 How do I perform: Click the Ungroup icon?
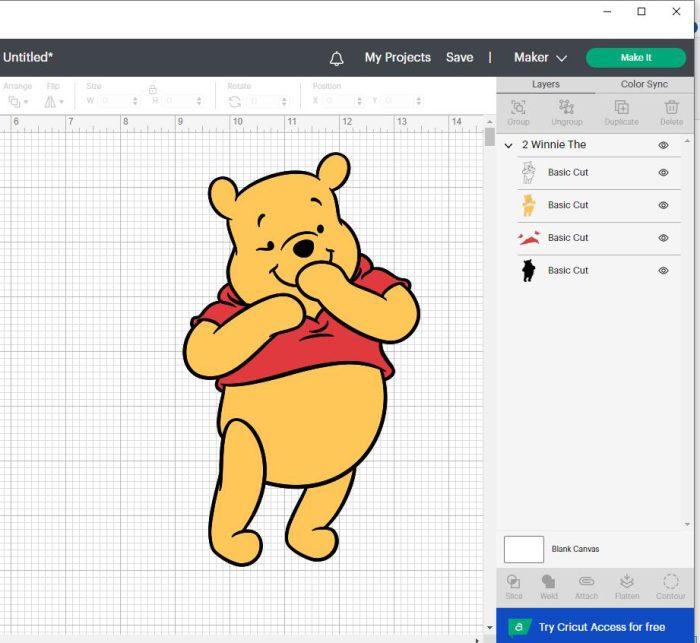[567, 108]
